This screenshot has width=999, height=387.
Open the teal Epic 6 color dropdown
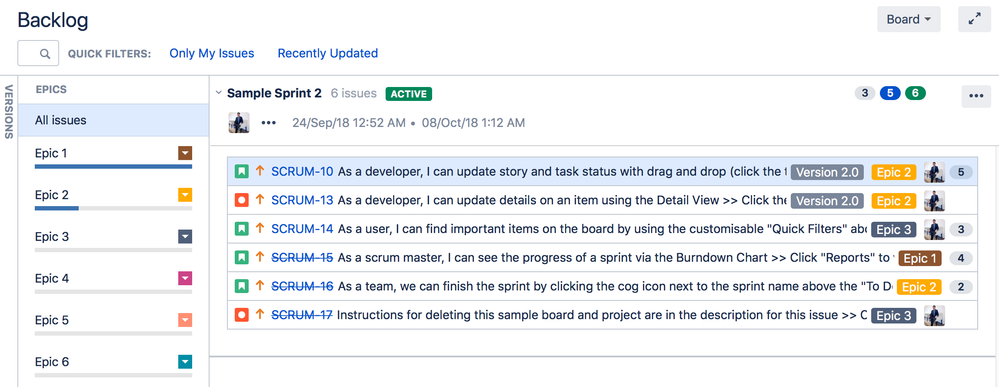pos(185,362)
